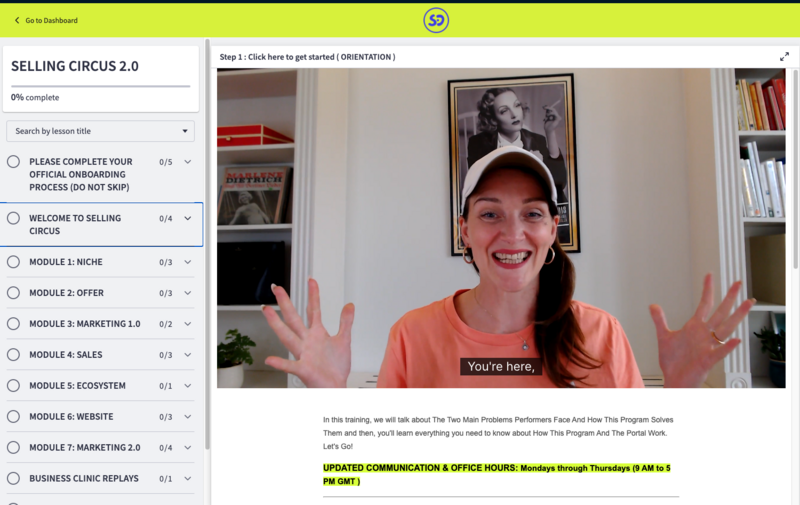Click the main content vertical scrollbar
Viewport: 800px width, 505px height.
pyautogui.click(x=796, y=168)
